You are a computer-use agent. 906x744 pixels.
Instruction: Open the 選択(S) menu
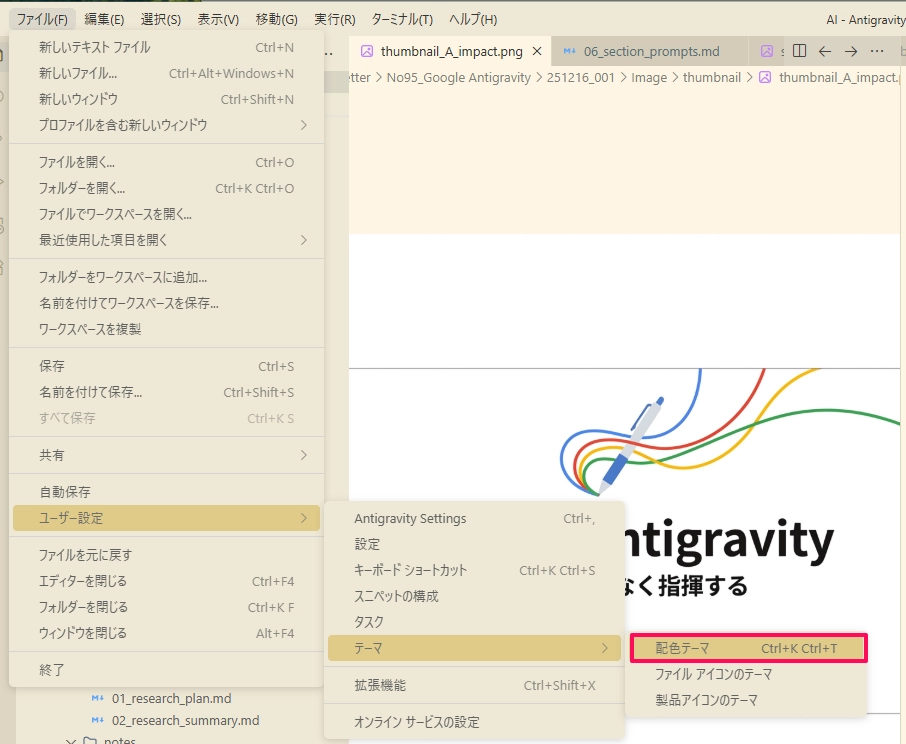pos(161,19)
